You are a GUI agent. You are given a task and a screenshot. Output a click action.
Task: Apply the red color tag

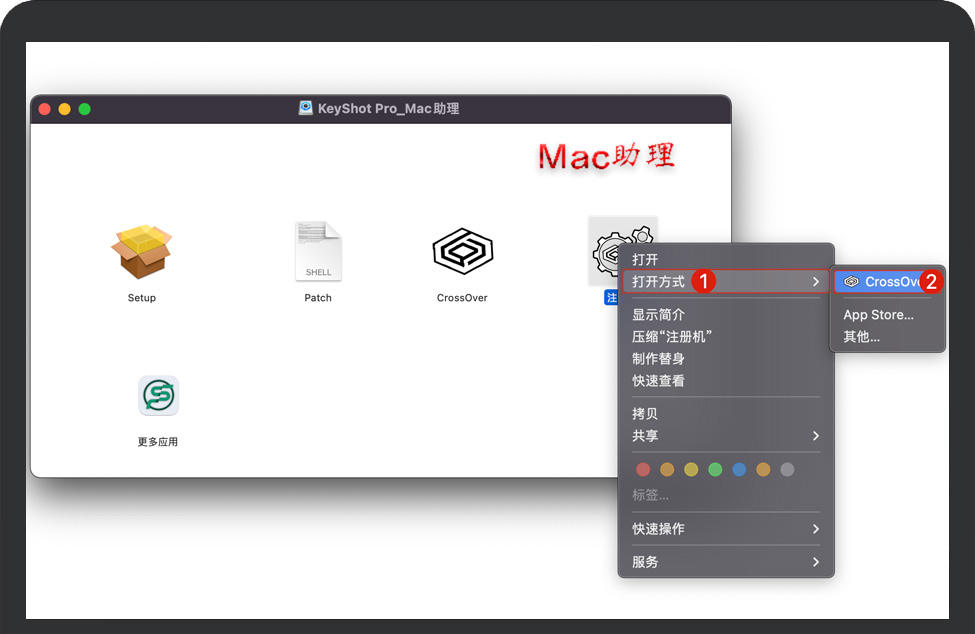[643, 469]
